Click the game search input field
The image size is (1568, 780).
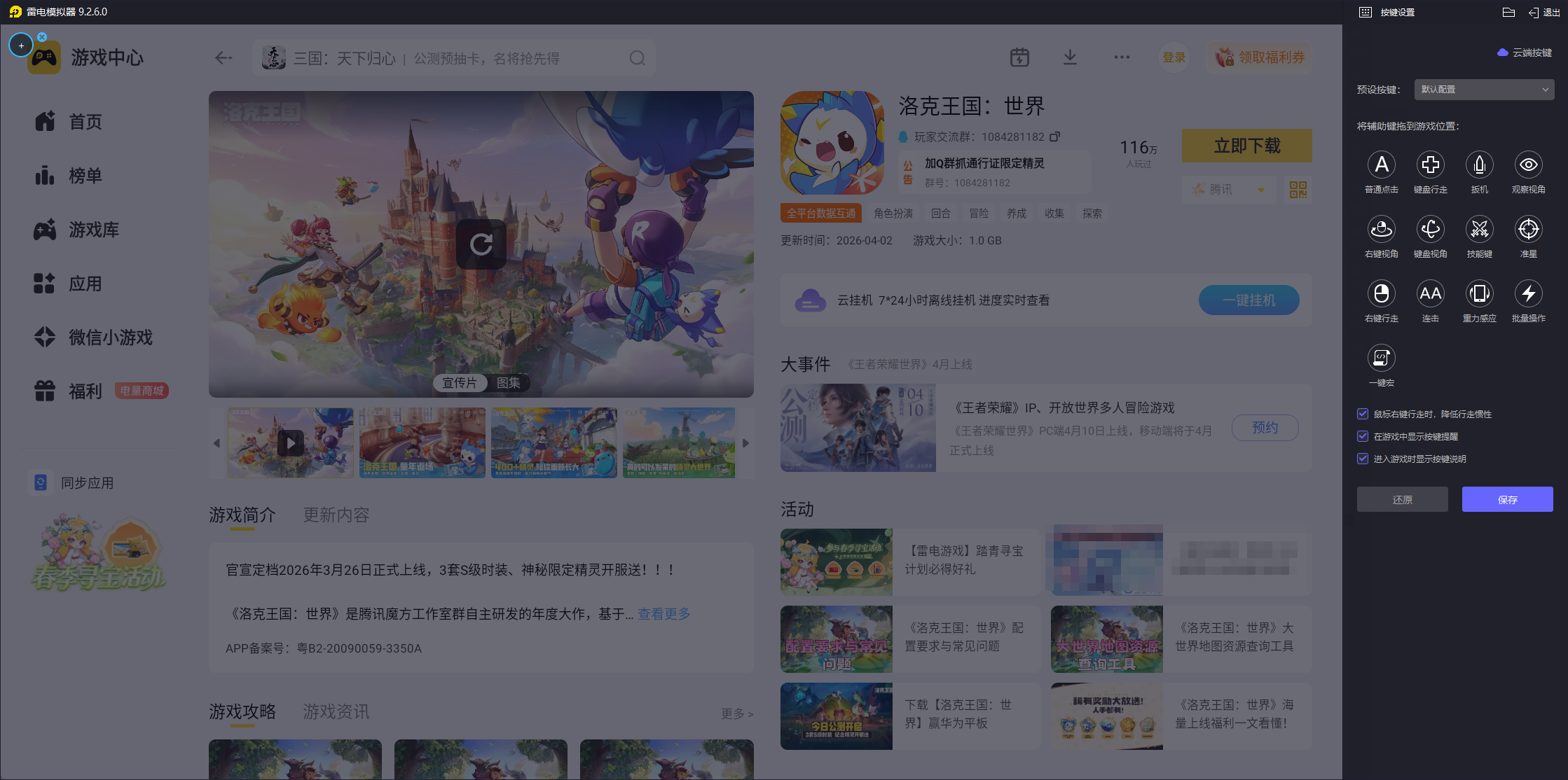click(x=448, y=58)
